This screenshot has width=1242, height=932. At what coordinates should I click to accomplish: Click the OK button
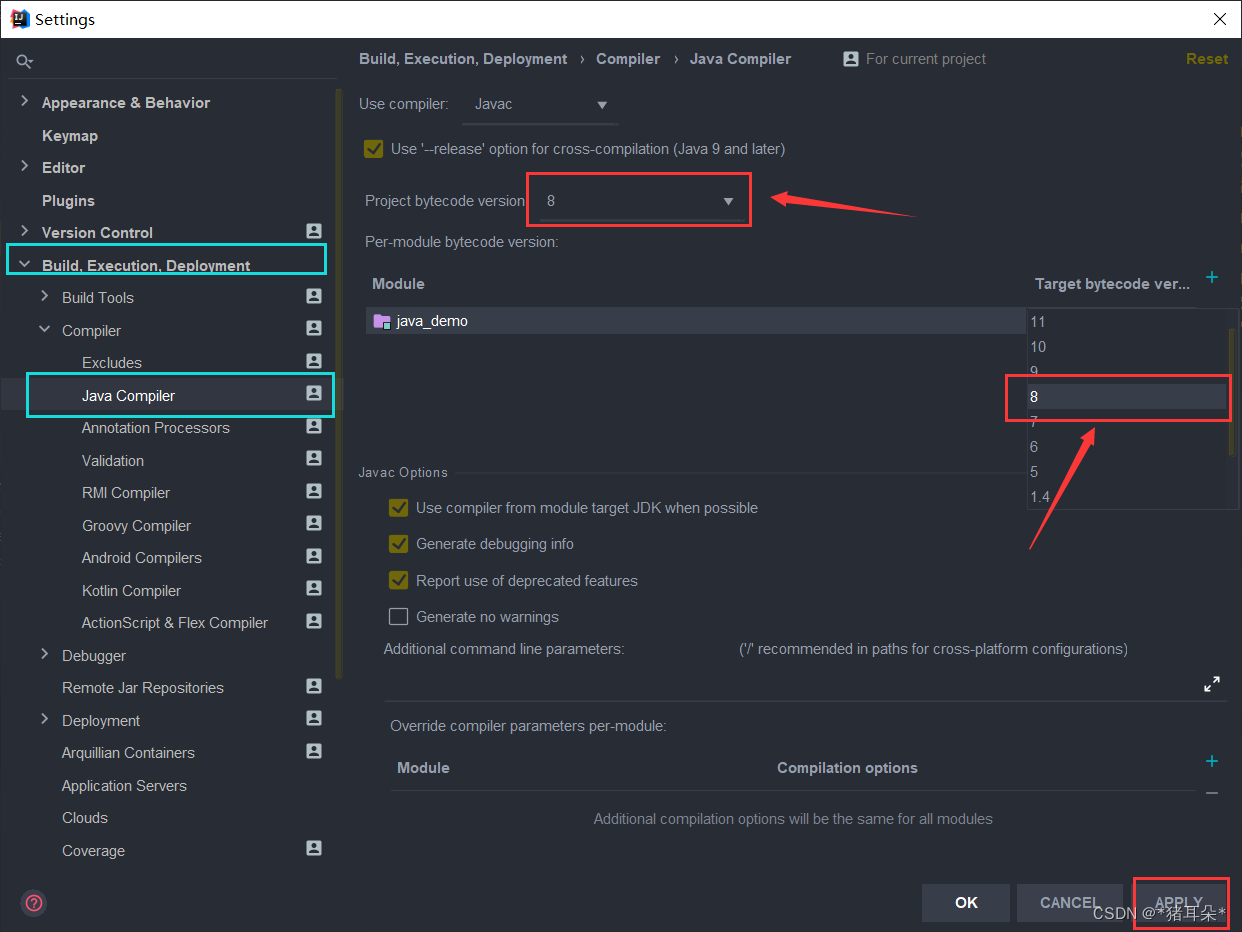(966, 903)
